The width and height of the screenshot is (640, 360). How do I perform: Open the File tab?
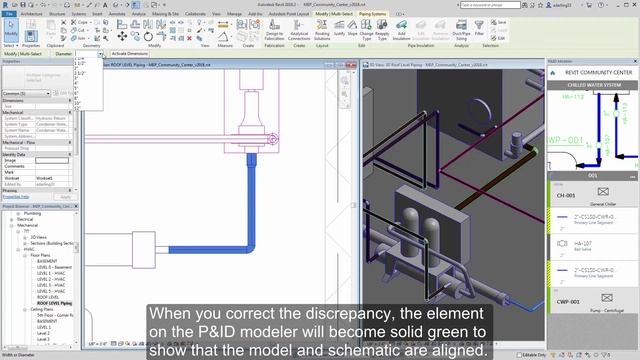click(x=9, y=13)
